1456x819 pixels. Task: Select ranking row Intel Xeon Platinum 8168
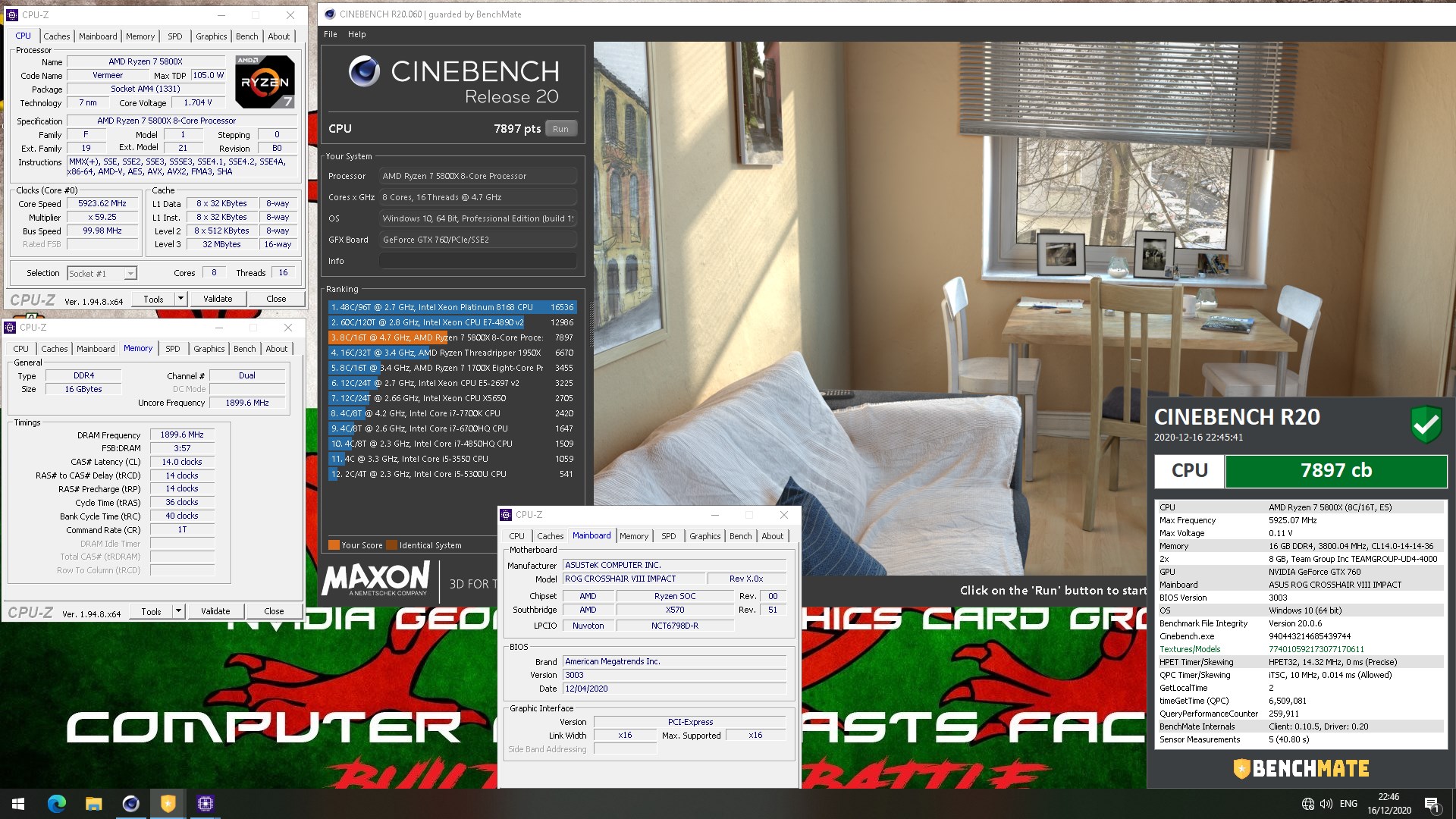click(x=453, y=307)
